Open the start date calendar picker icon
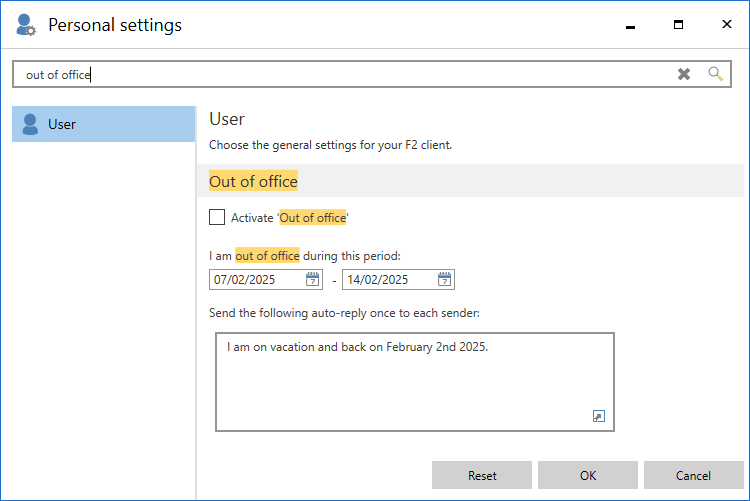Screen dimensions: 750x501 click(312, 280)
